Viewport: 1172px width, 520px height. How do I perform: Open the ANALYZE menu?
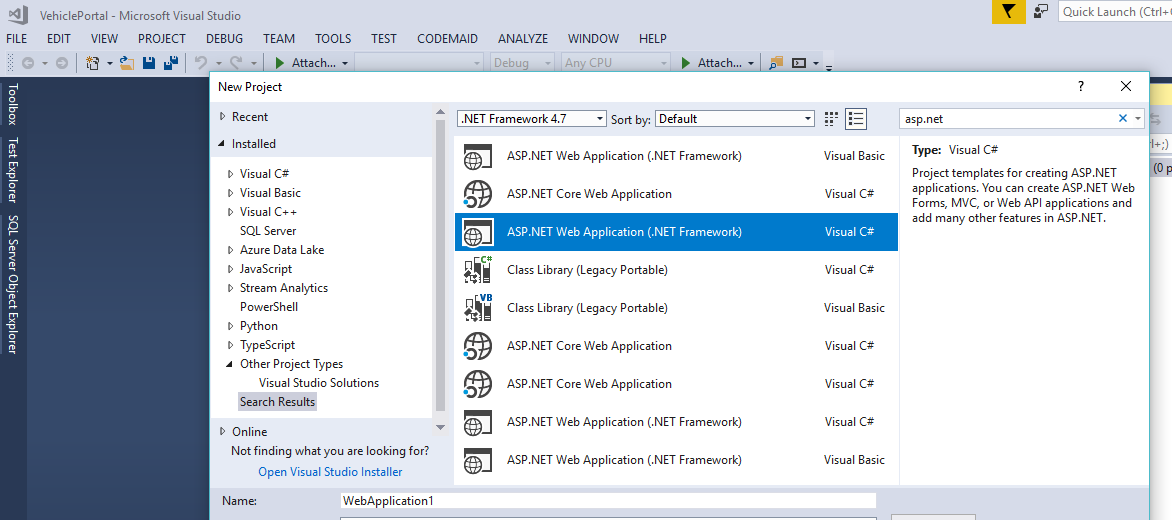(x=523, y=39)
